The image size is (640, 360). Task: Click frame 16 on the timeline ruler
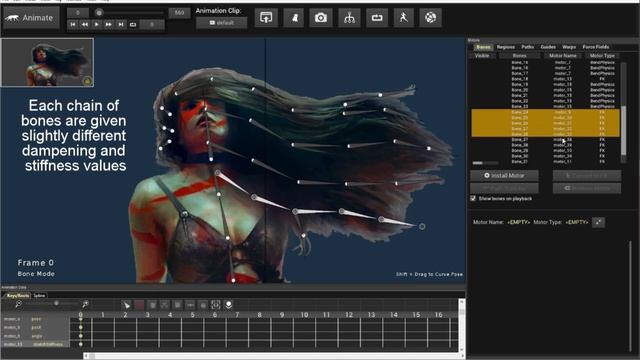(438, 315)
